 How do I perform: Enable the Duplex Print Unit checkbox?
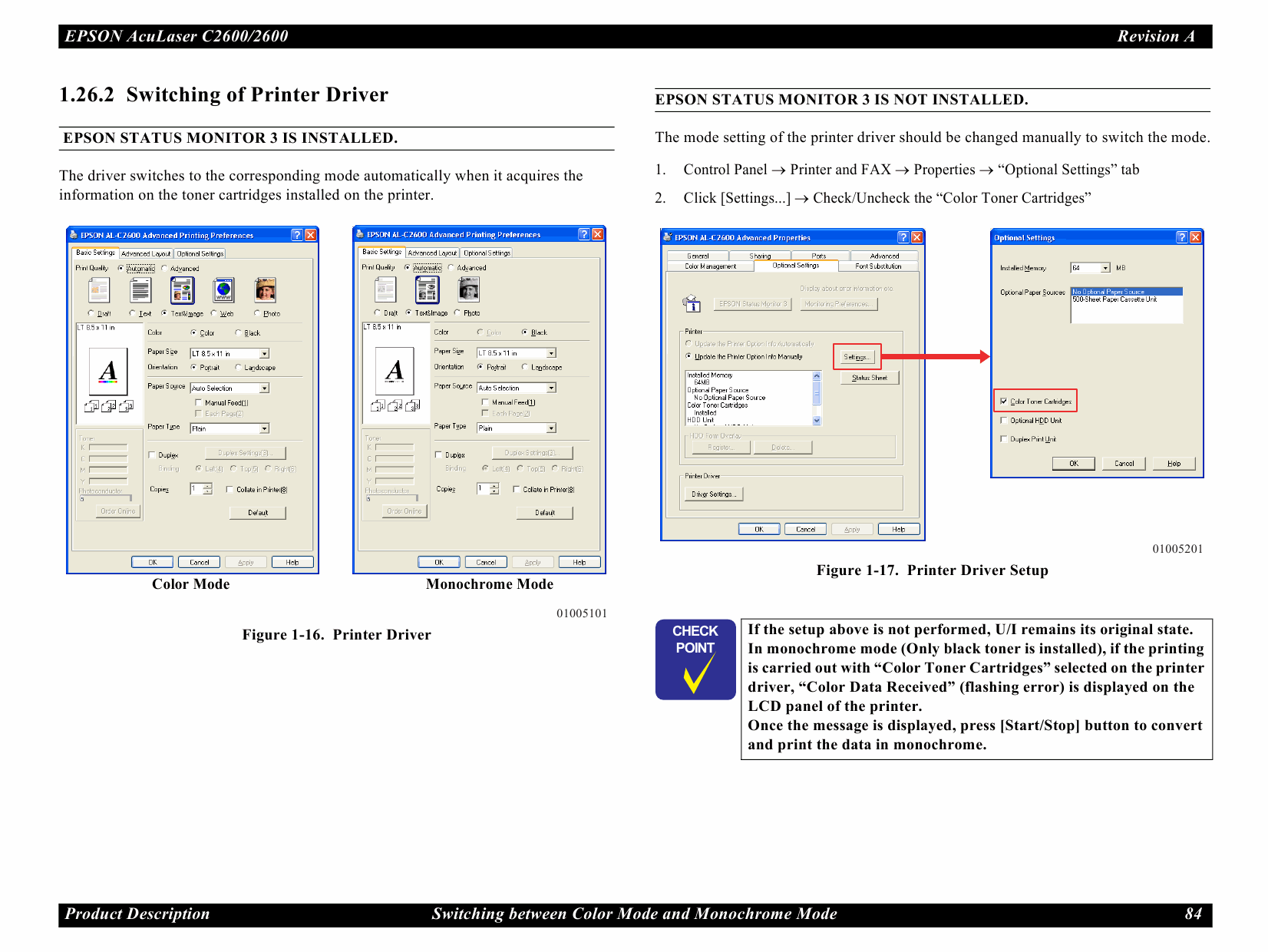pos(1004,439)
